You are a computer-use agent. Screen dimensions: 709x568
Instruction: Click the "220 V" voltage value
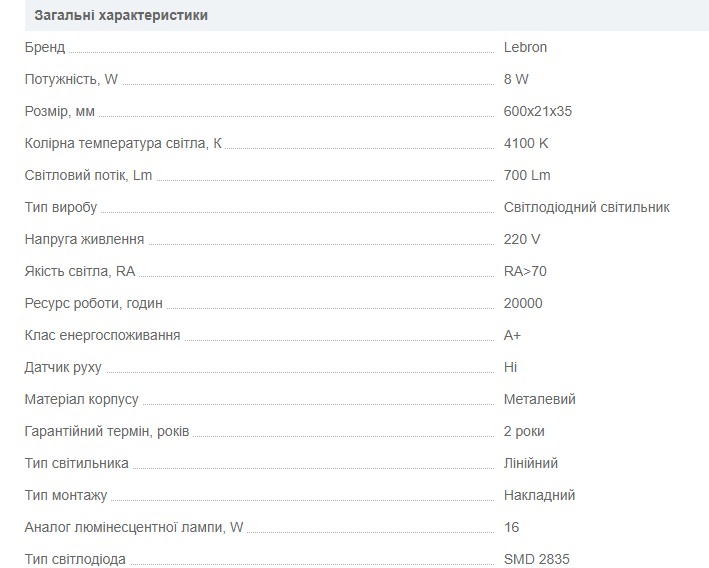tap(522, 239)
